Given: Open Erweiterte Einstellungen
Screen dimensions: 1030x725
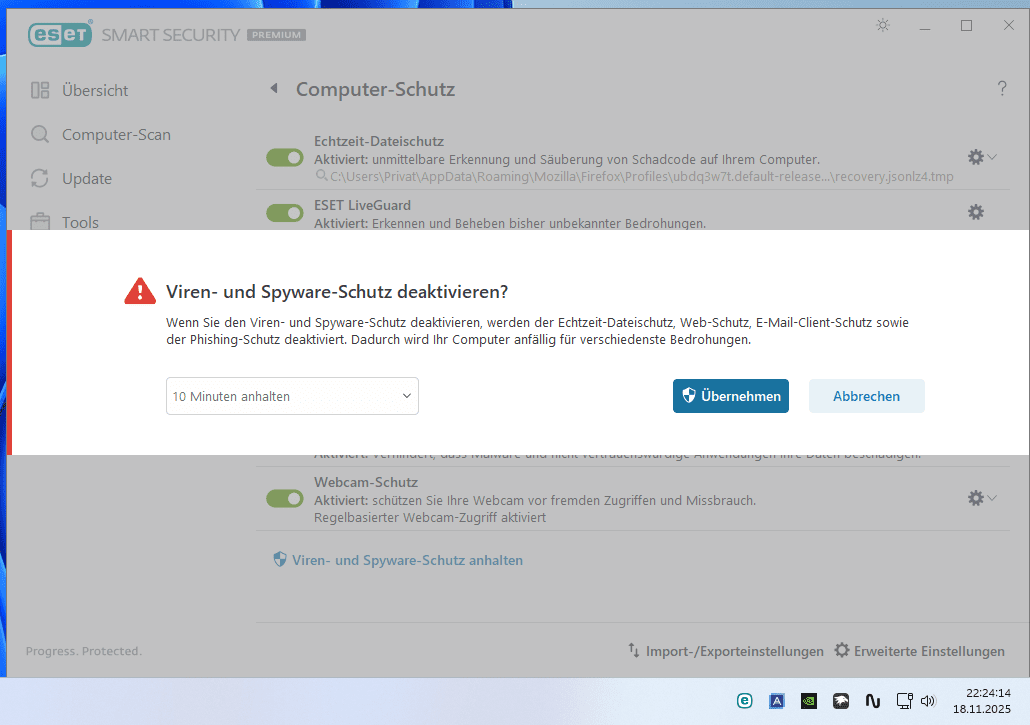Looking at the screenshot, I should 929,651.
